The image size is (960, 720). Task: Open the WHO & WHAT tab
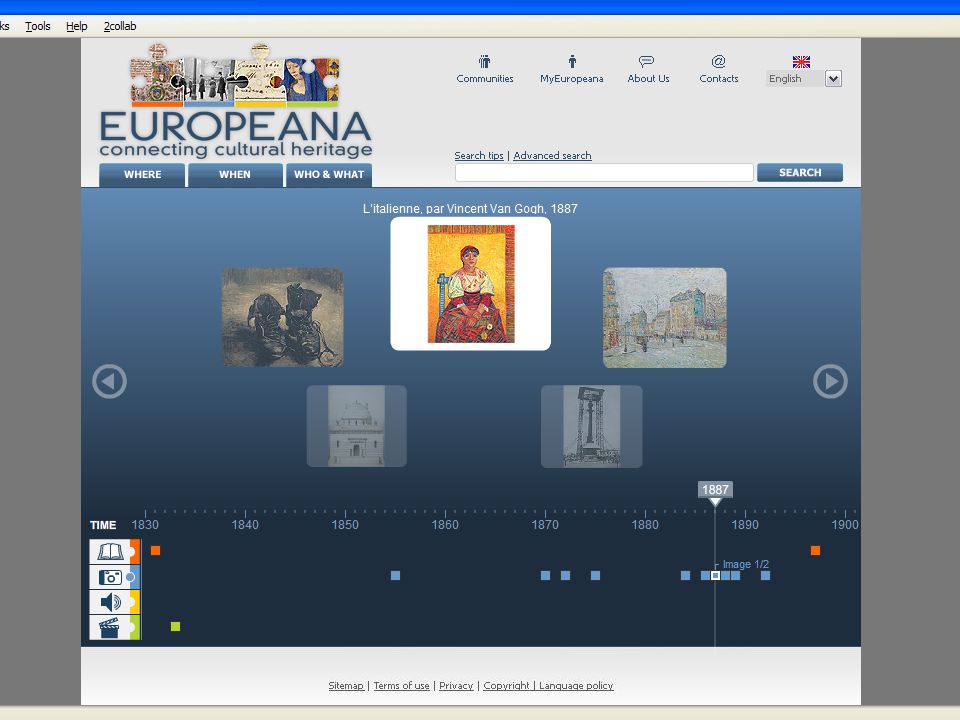[329, 174]
